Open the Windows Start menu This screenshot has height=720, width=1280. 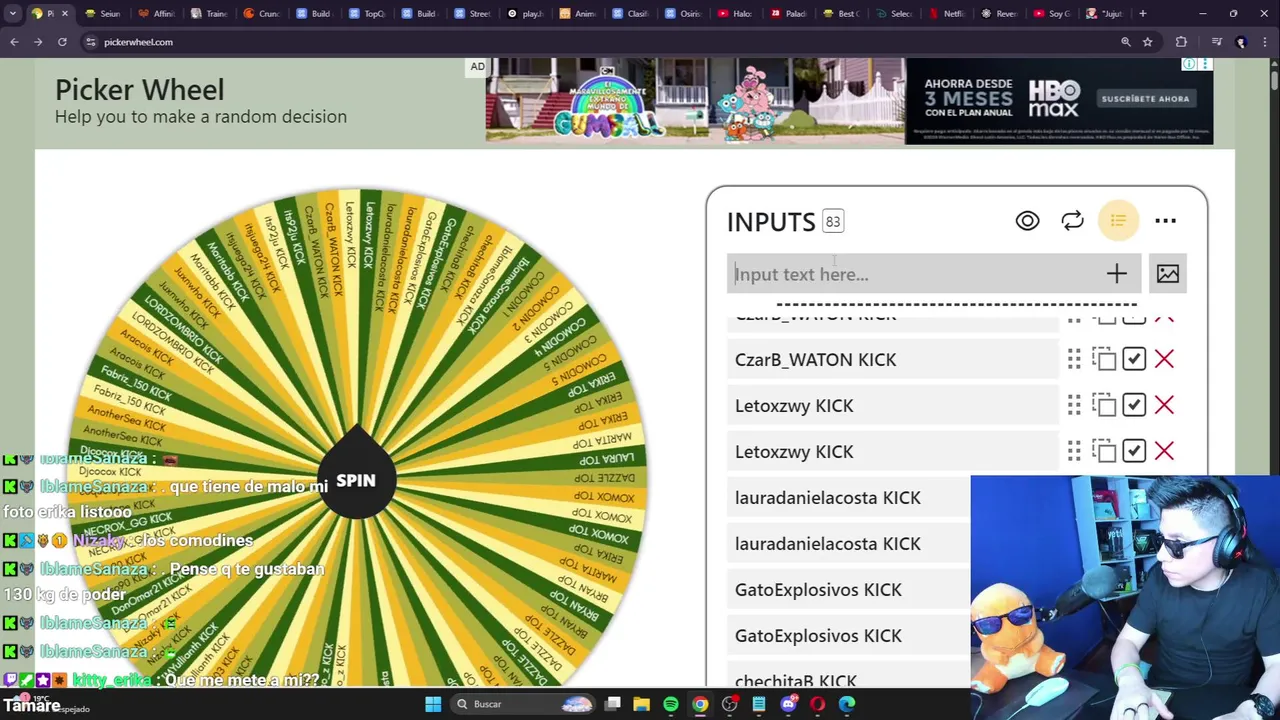pyautogui.click(x=433, y=704)
